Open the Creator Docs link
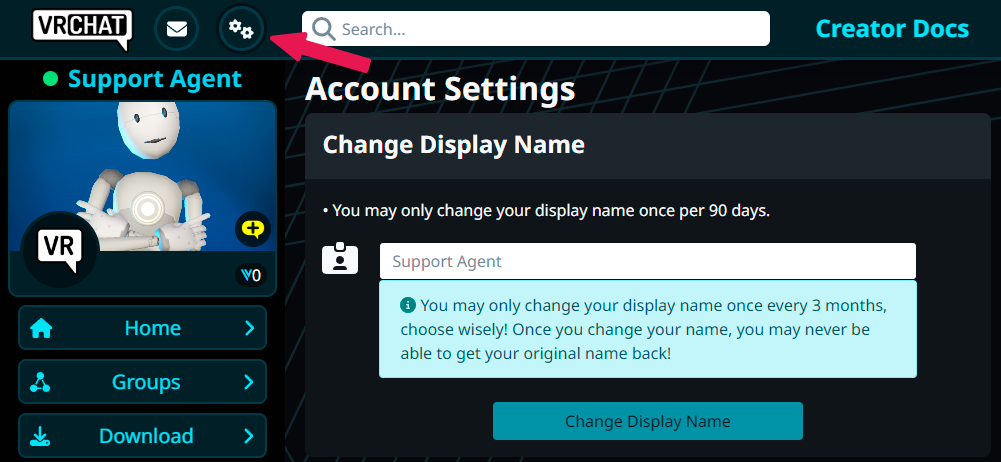The width and height of the screenshot is (1001, 462). pyautogui.click(x=892, y=29)
